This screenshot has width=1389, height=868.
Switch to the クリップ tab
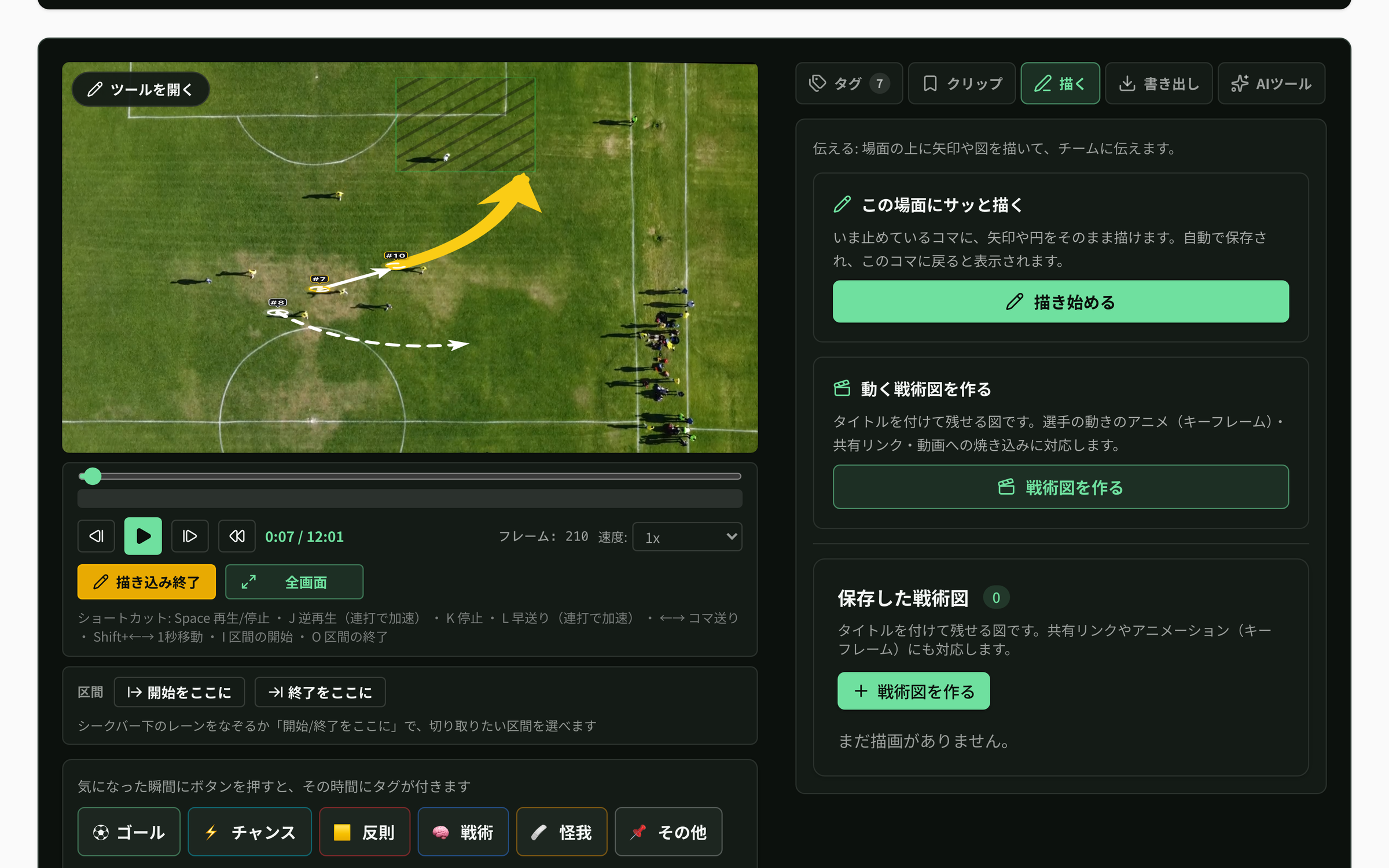tap(962, 83)
